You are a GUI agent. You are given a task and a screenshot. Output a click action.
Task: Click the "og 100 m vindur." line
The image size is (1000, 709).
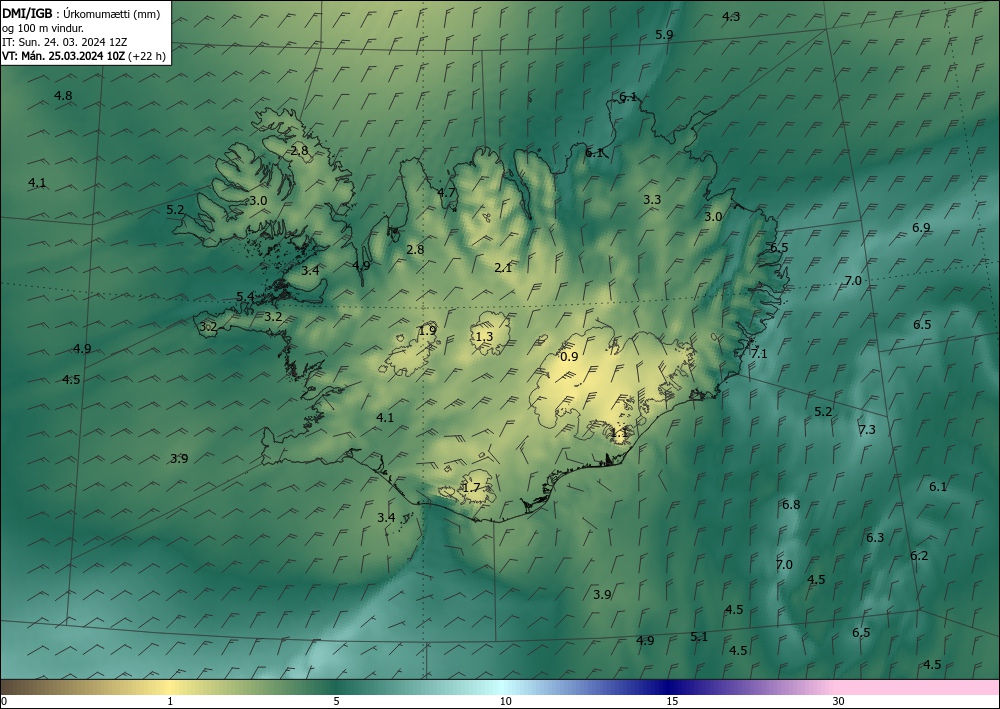43,28
